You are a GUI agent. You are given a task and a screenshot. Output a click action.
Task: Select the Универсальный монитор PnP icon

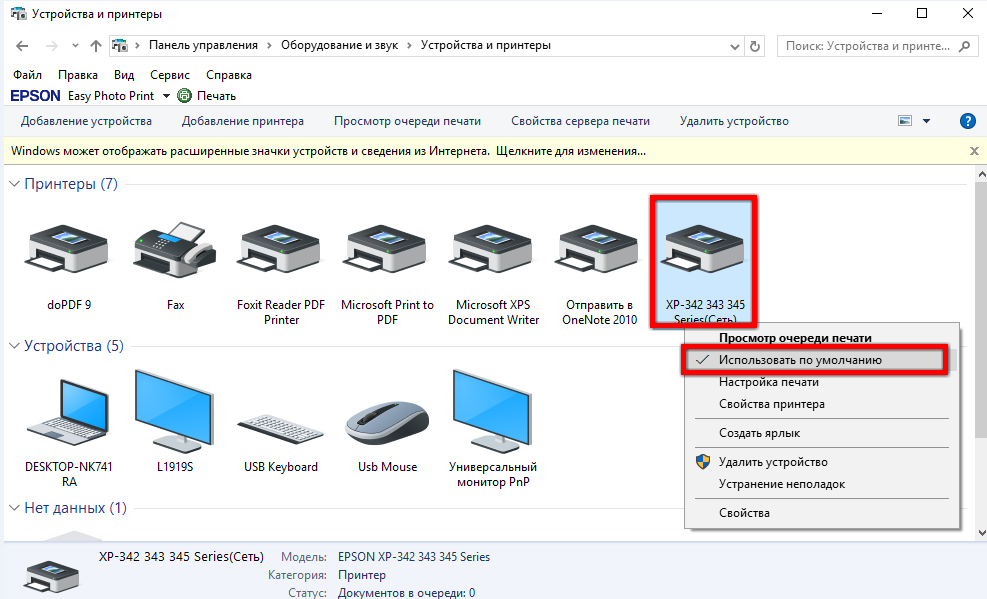(493, 411)
